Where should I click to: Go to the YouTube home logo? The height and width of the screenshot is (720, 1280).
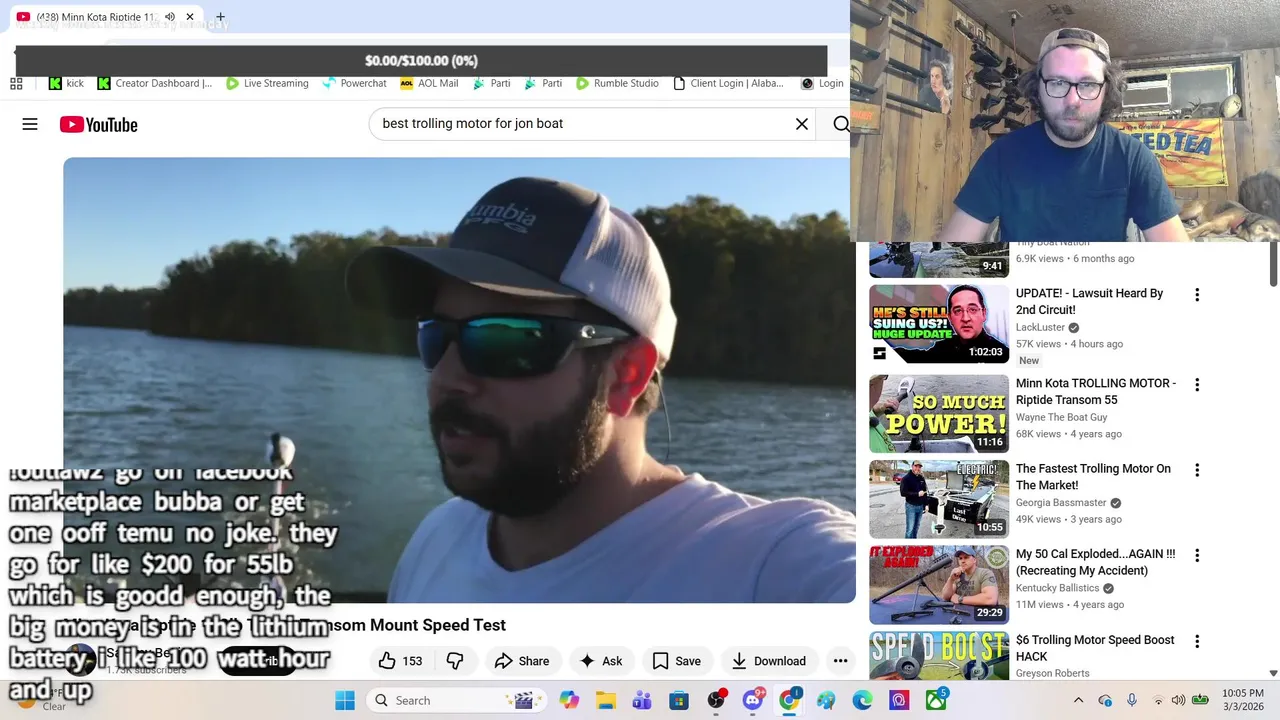98,124
